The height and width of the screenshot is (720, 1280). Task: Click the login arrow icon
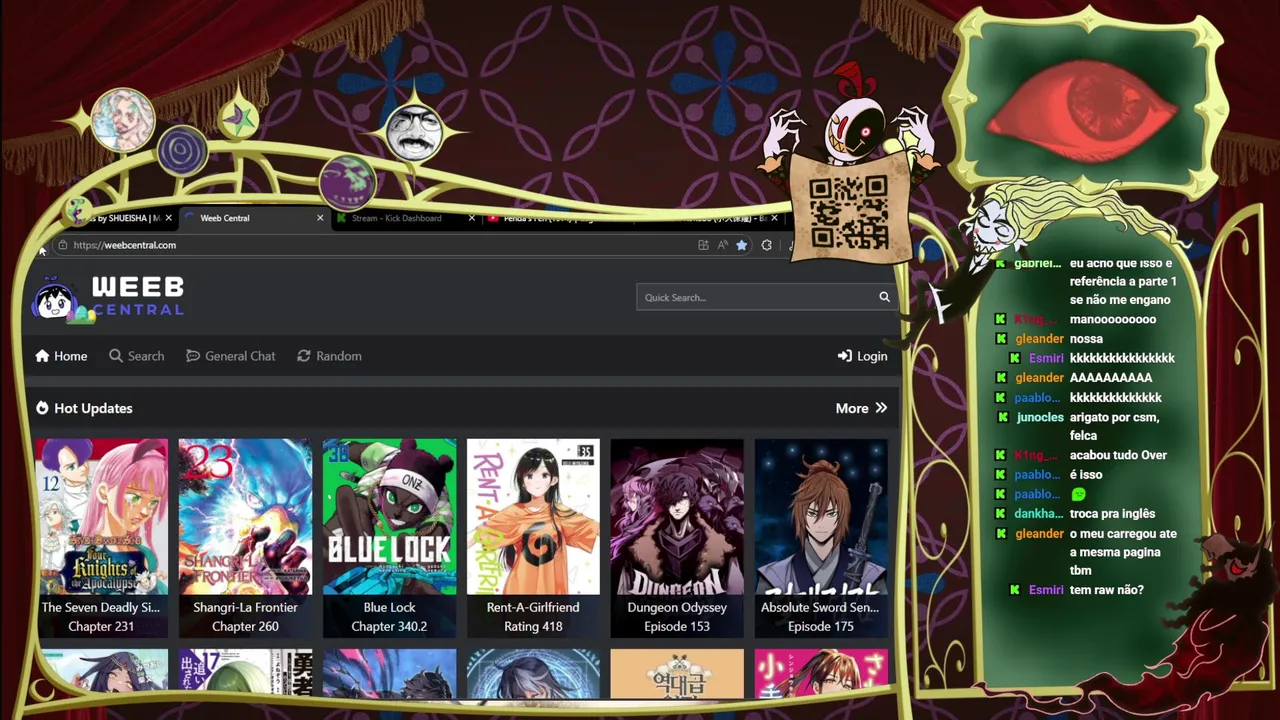(845, 356)
